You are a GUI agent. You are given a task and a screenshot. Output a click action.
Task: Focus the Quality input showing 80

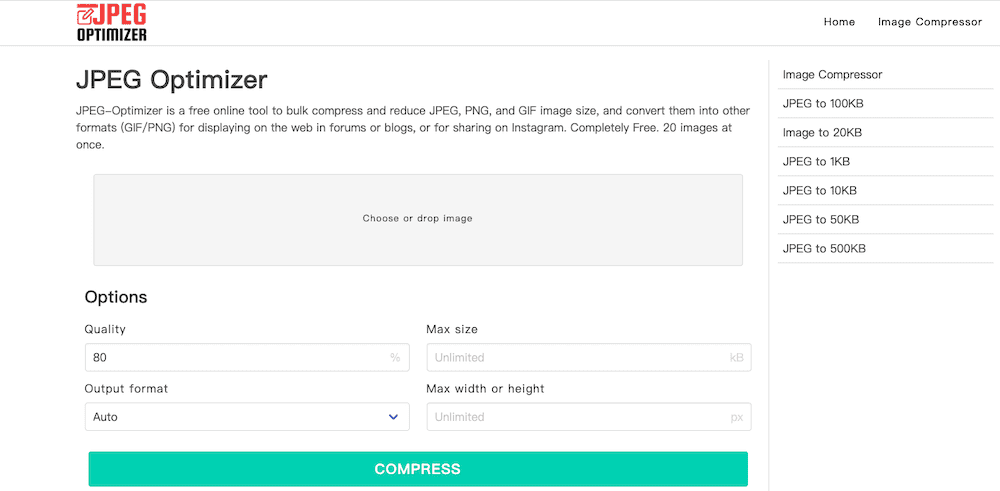(247, 358)
